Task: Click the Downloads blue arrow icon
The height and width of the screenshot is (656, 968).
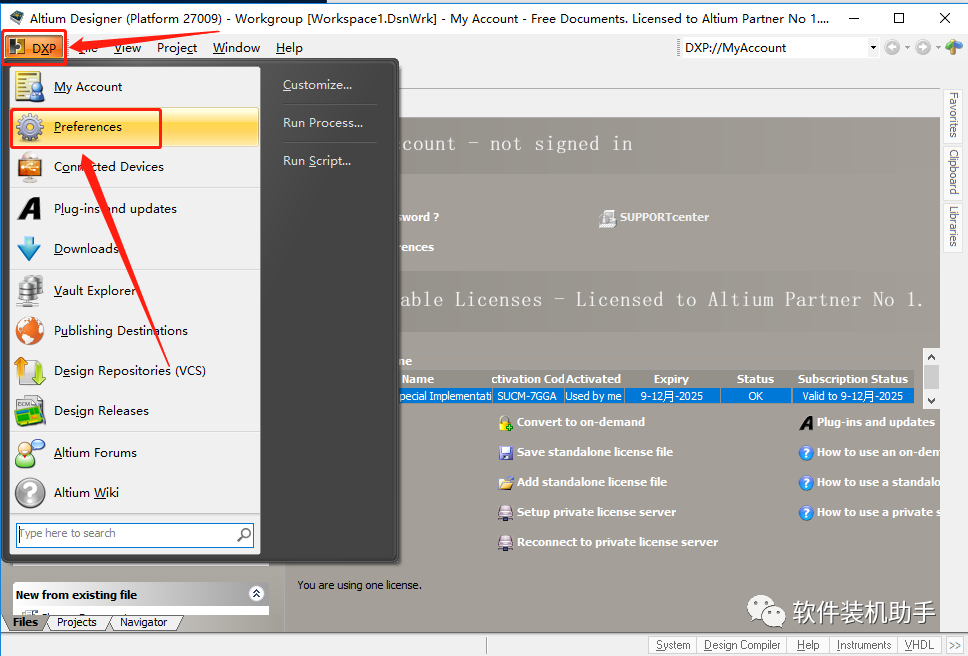Action: (x=29, y=249)
